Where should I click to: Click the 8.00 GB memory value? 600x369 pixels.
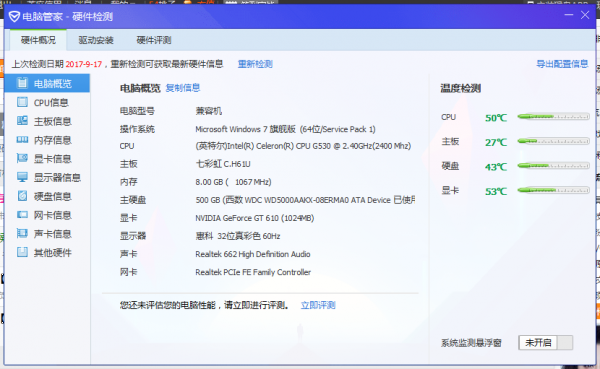click(233, 182)
